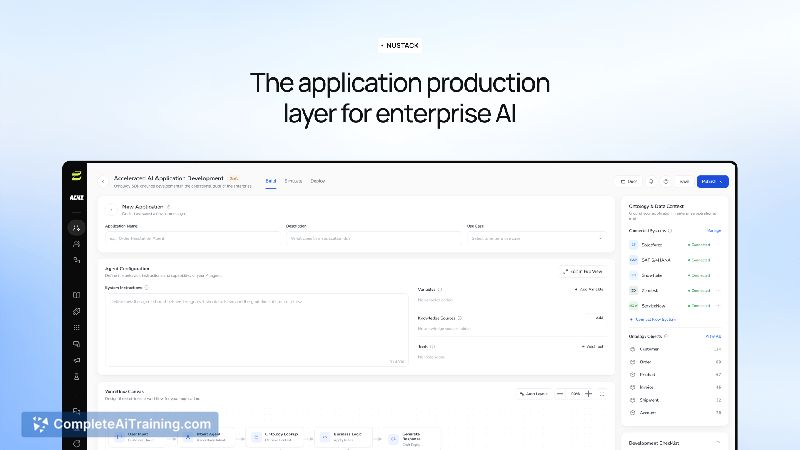Screen dimensions: 800x450
Task: Switch to the Deploy tab
Action: coord(318,181)
